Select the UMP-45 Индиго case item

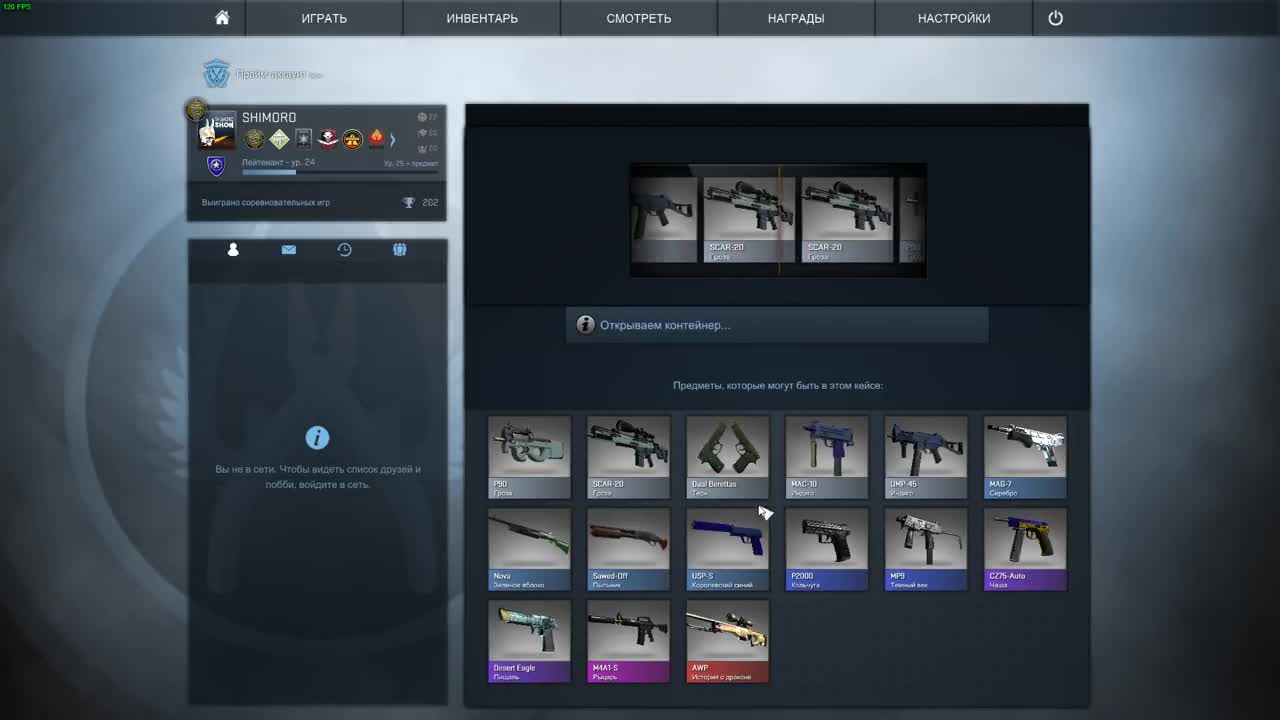[926, 458]
